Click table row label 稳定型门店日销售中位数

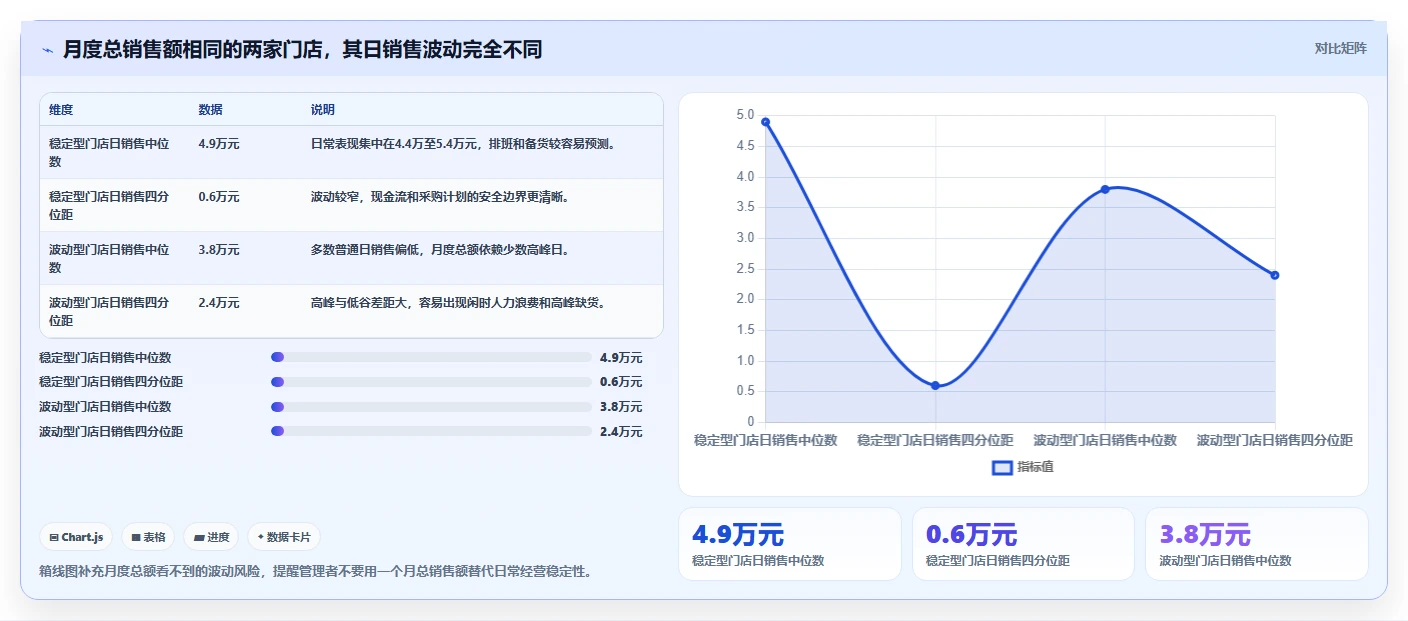(109, 152)
